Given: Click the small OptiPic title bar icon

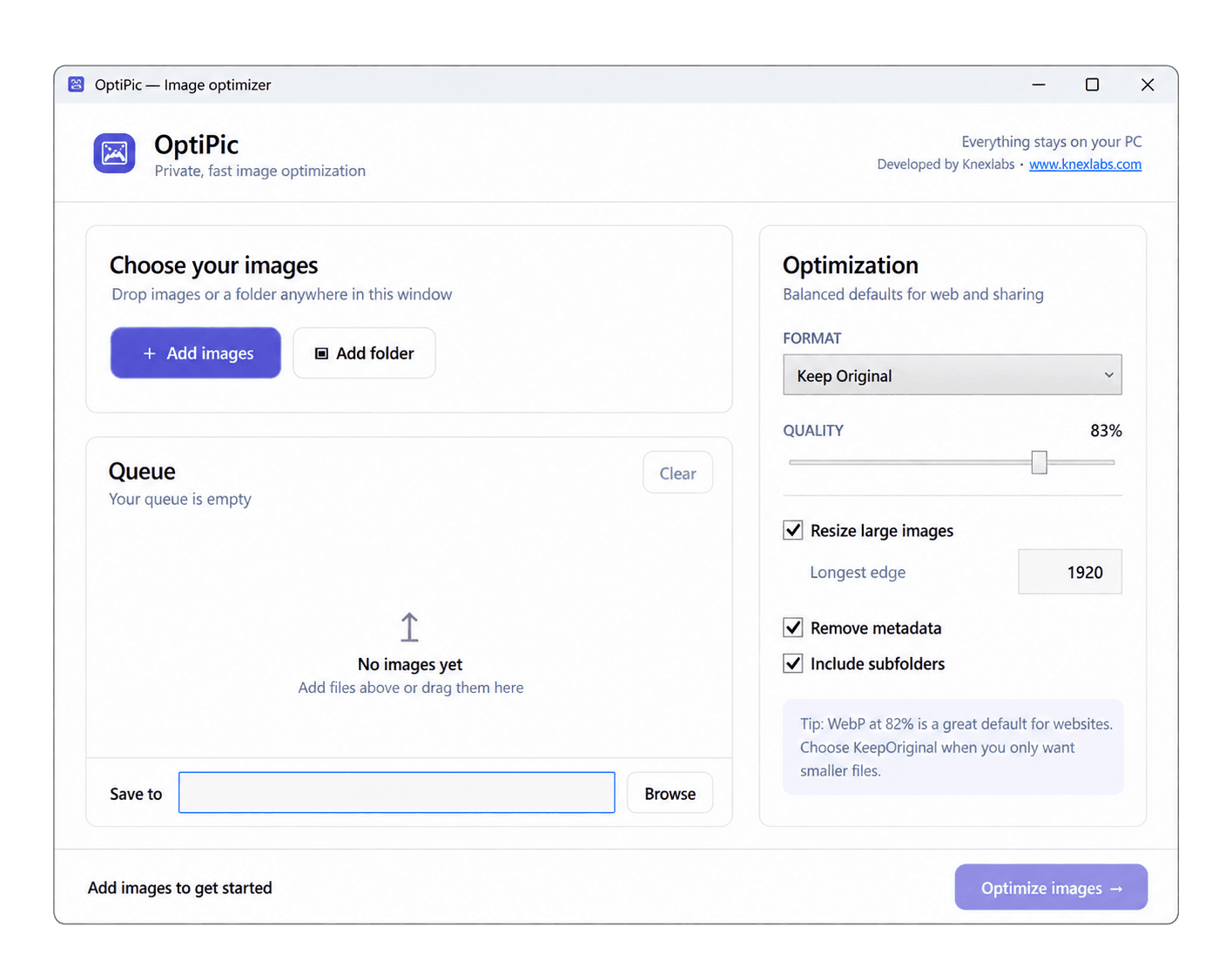Looking at the screenshot, I should pos(77,84).
